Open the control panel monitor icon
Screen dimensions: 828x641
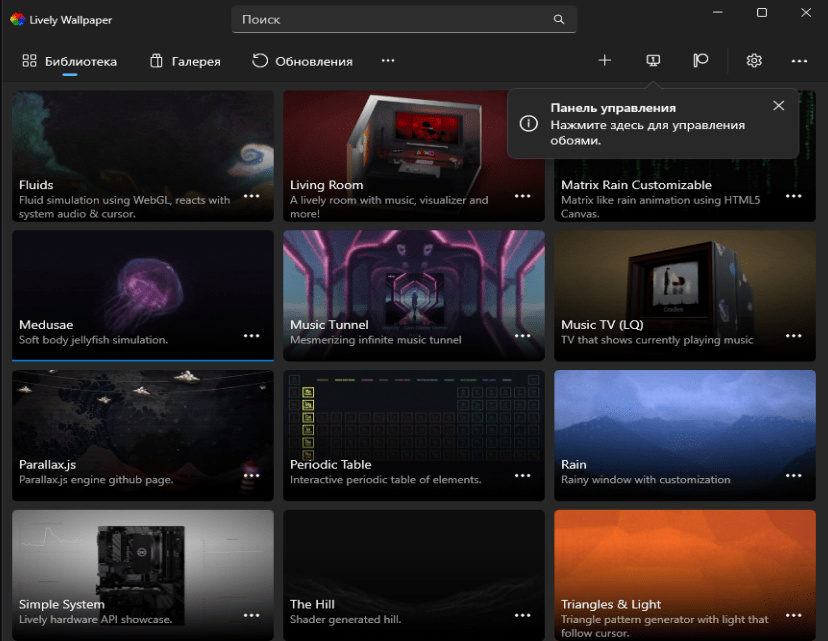(x=653, y=61)
